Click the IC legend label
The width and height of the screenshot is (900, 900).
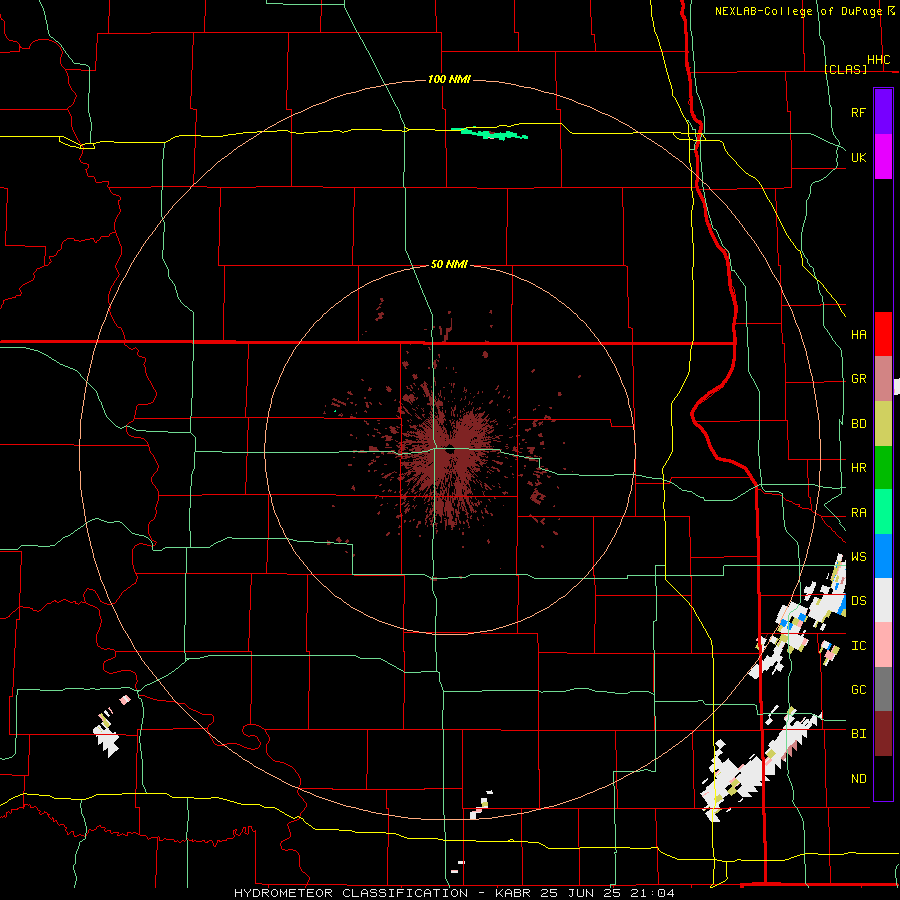click(x=858, y=646)
